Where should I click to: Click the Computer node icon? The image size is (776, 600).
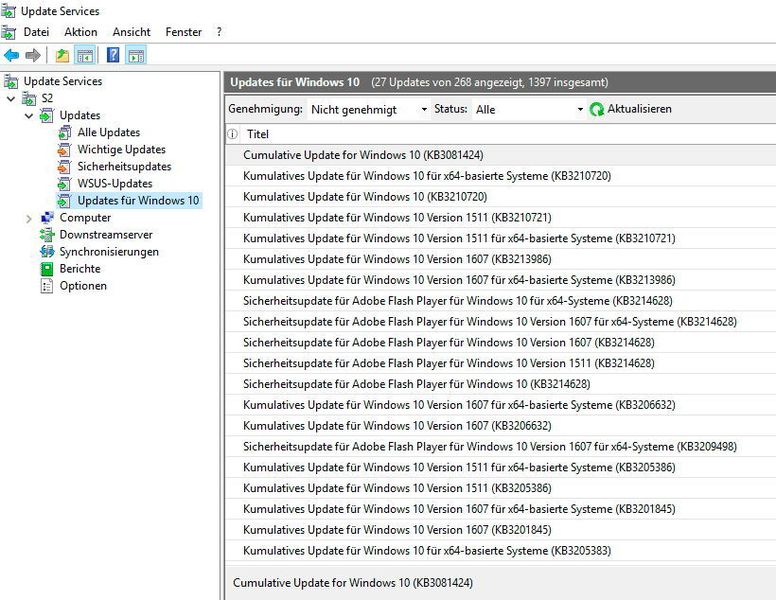click(47, 218)
